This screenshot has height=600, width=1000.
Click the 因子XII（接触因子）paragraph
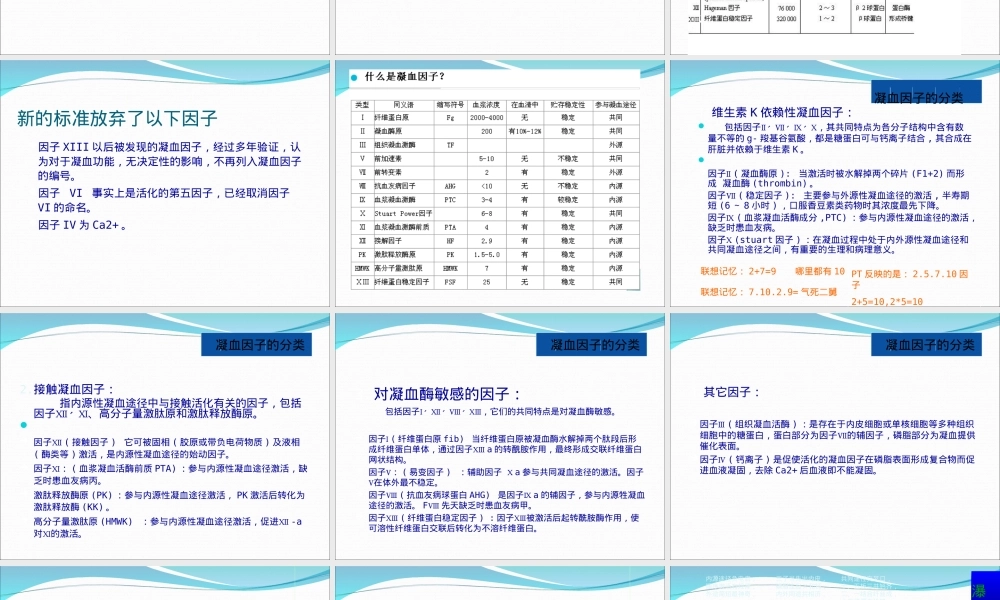[x=166, y=448]
